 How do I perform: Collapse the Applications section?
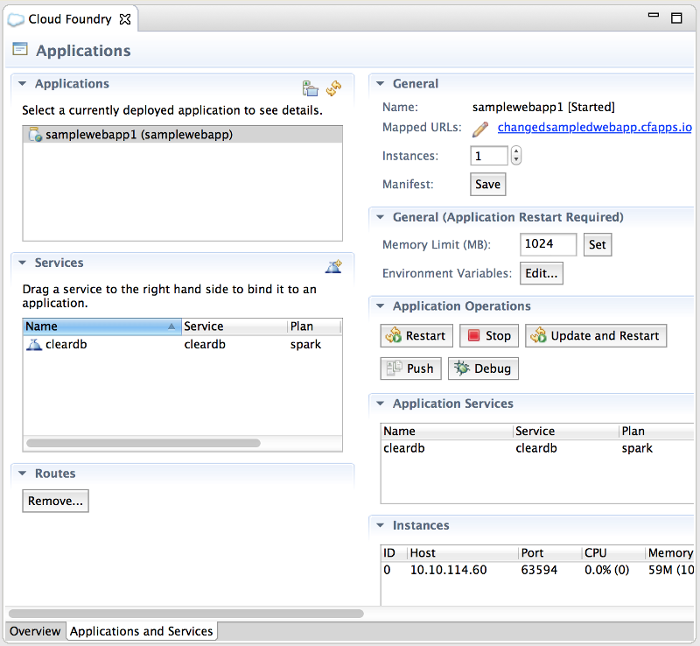pos(22,83)
